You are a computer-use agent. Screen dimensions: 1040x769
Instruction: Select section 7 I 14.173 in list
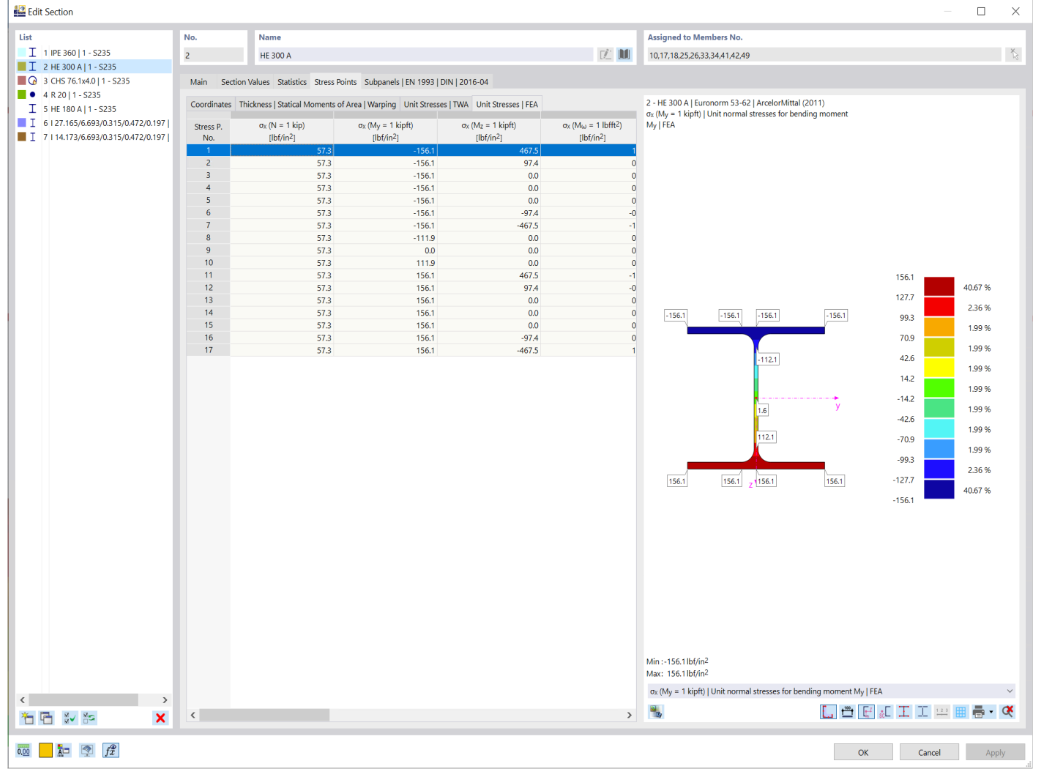click(94, 137)
